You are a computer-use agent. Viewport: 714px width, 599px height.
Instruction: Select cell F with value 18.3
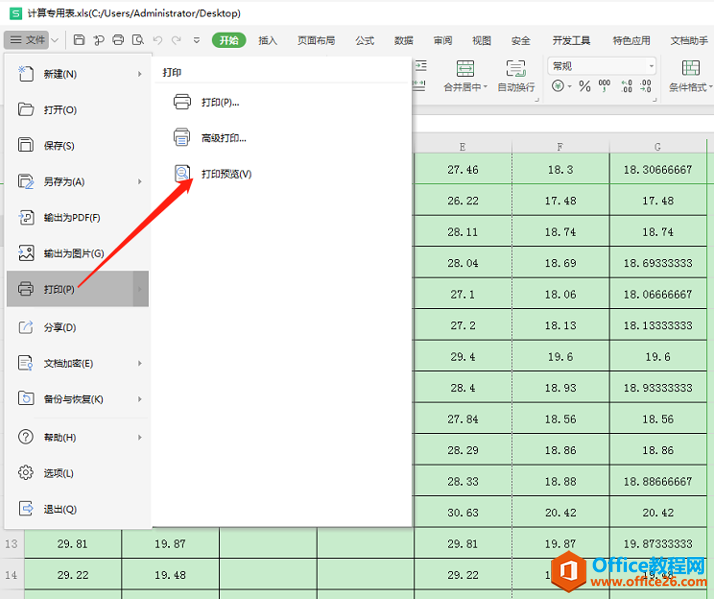561,169
